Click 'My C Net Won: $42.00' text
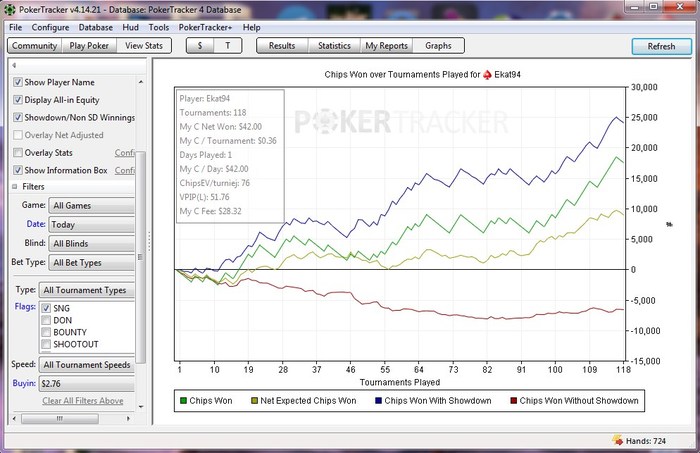The image size is (700, 453). (x=221, y=127)
